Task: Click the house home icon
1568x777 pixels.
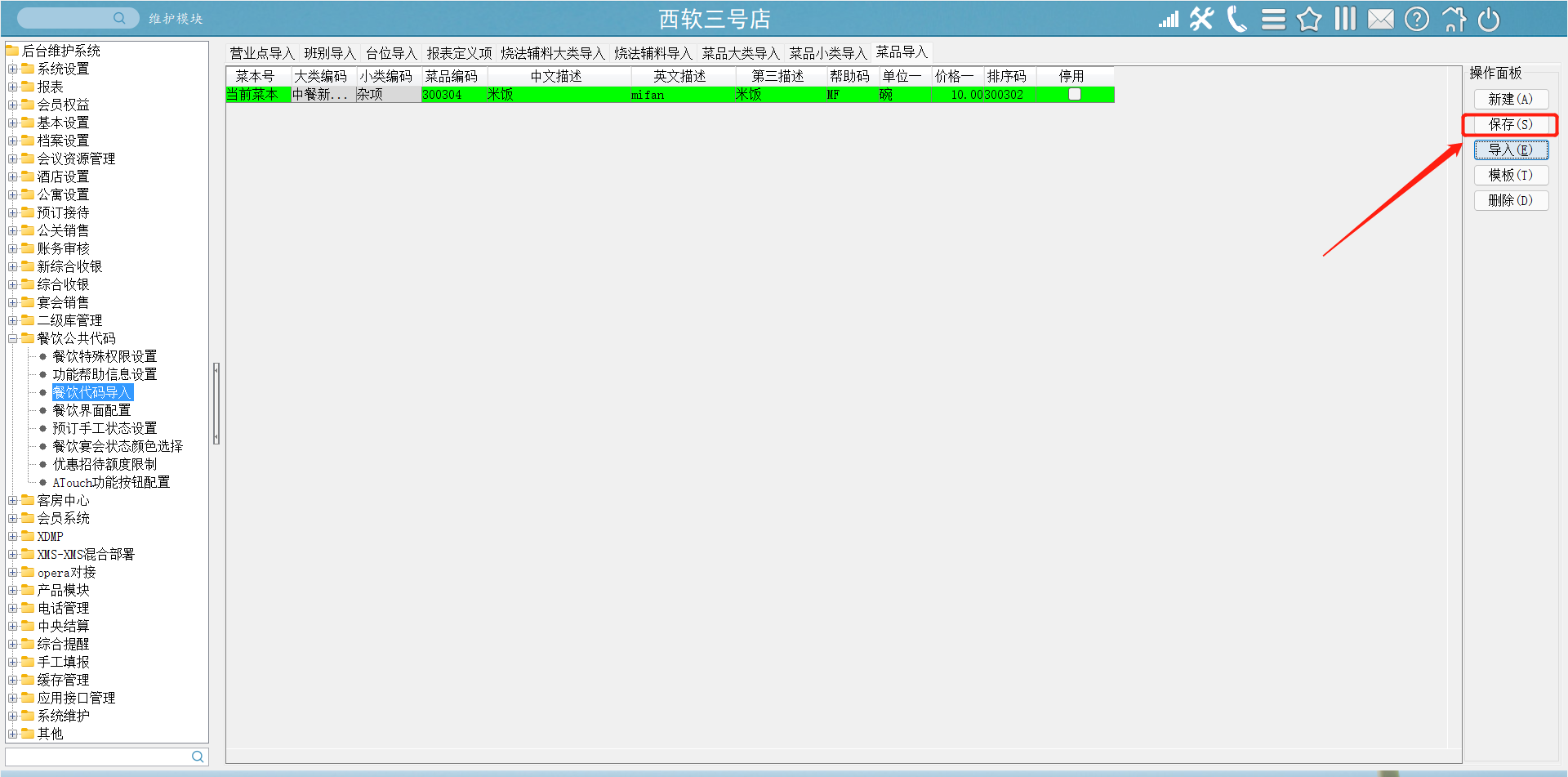Action: tap(1454, 19)
